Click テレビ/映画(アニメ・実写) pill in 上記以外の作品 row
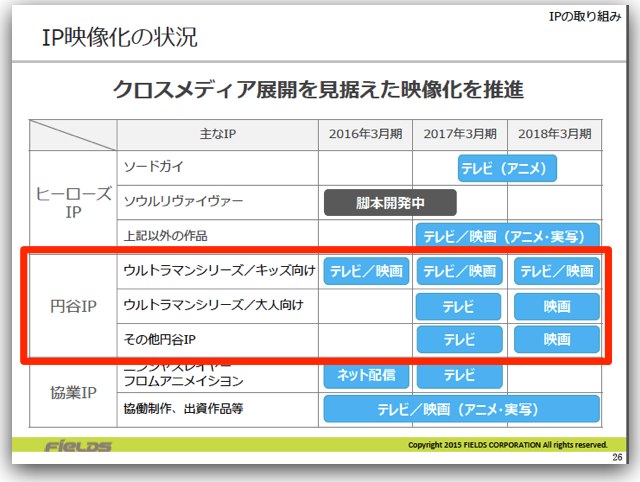This screenshot has width=640, height=482. (x=508, y=235)
